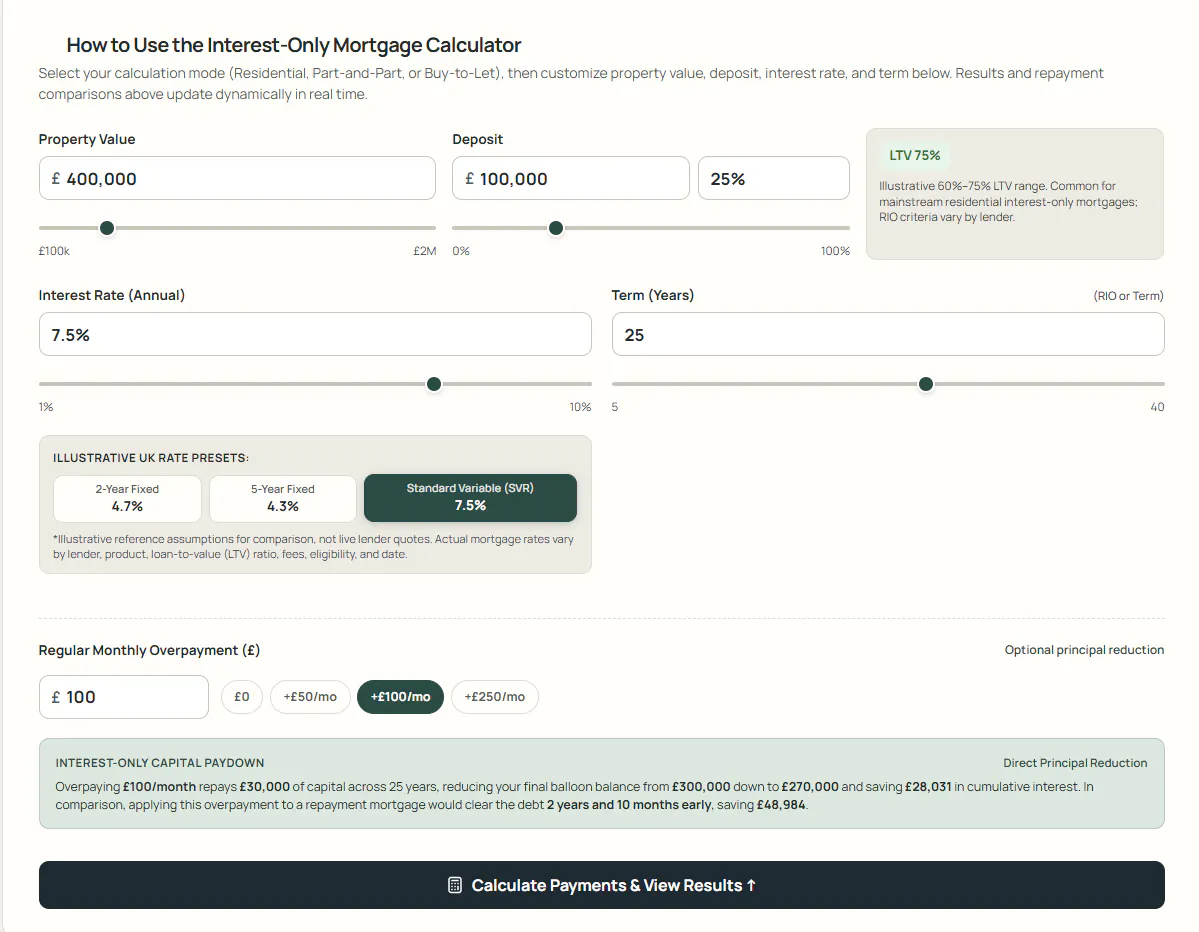Image resolution: width=1199 pixels, height=932 pixels.
Task: Select the +£100/mo overpayment chip
Action: [x=401, y=697]
